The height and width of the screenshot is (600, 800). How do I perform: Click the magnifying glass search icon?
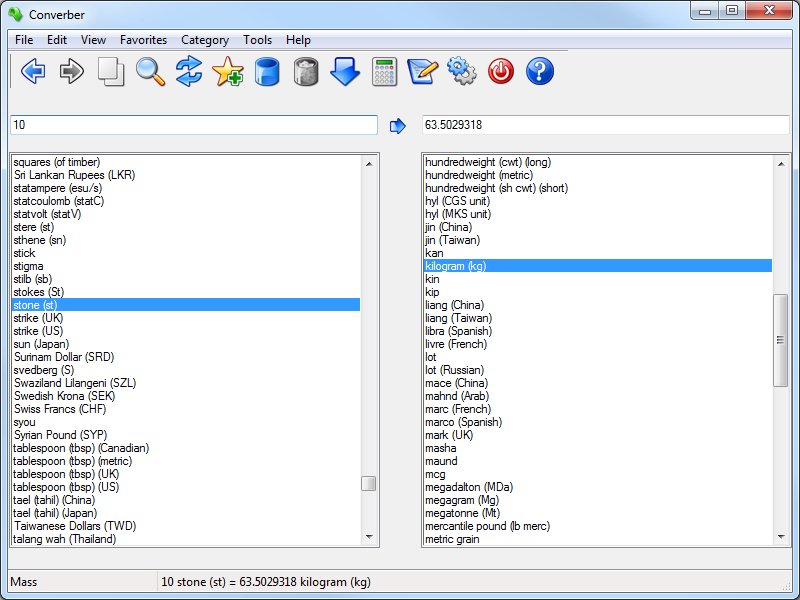150,72
